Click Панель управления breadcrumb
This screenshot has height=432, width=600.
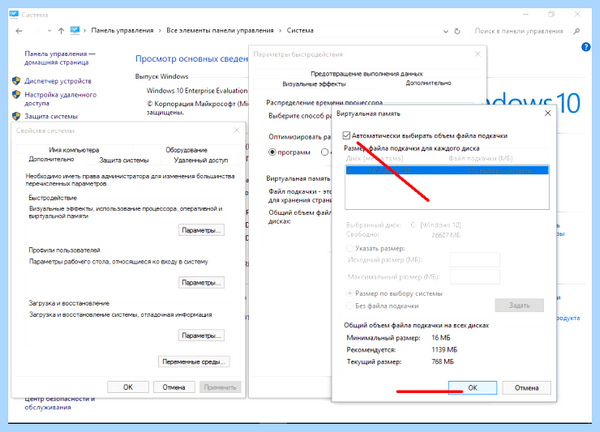(x=122, y=31)
